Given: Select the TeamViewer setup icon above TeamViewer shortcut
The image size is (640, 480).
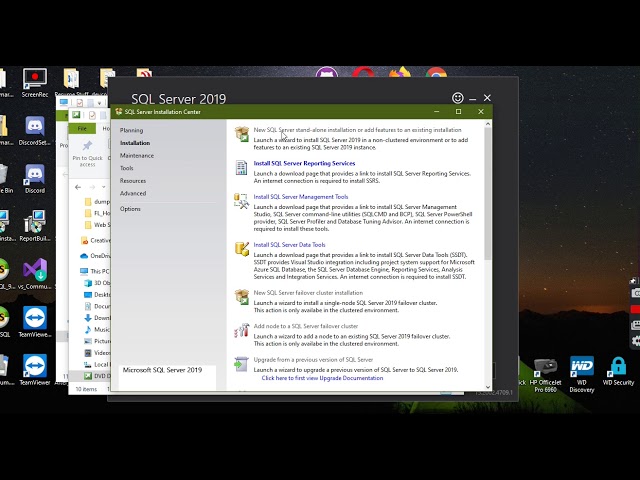Looking at the screenshot, I should (35, 323).
